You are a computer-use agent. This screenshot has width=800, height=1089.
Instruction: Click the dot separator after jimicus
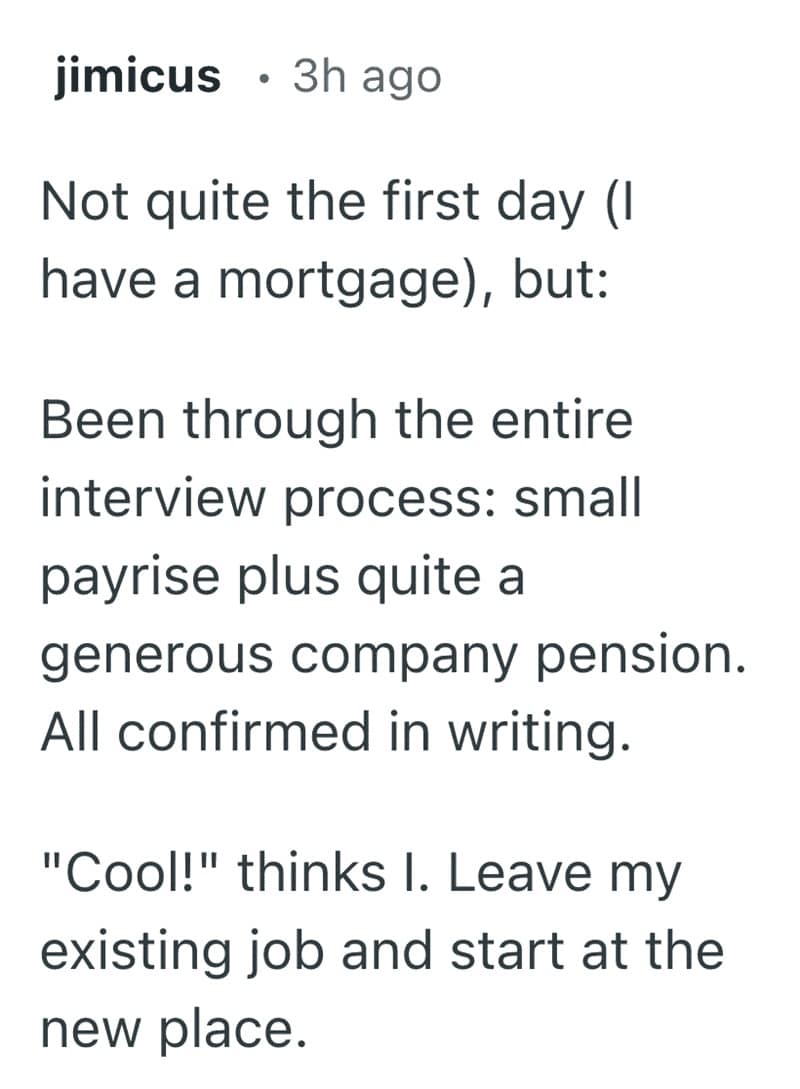click(261, 78)
